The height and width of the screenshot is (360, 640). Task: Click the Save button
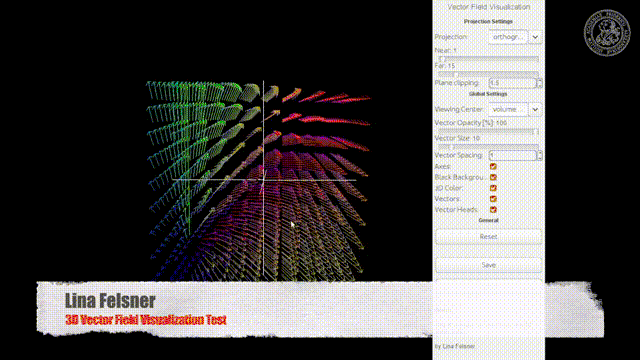[489, 265]
